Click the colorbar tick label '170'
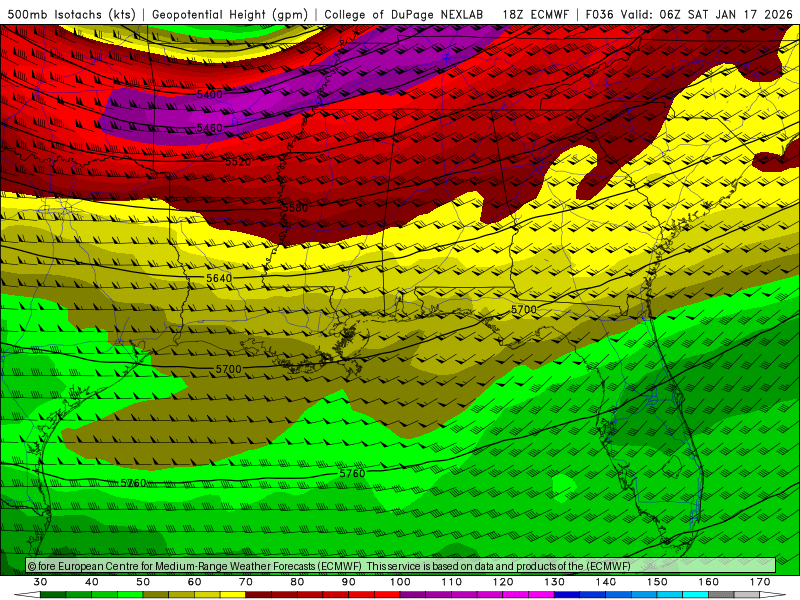Image resolution: width=800 pixels, height=600 pixels. coord(760,582)
